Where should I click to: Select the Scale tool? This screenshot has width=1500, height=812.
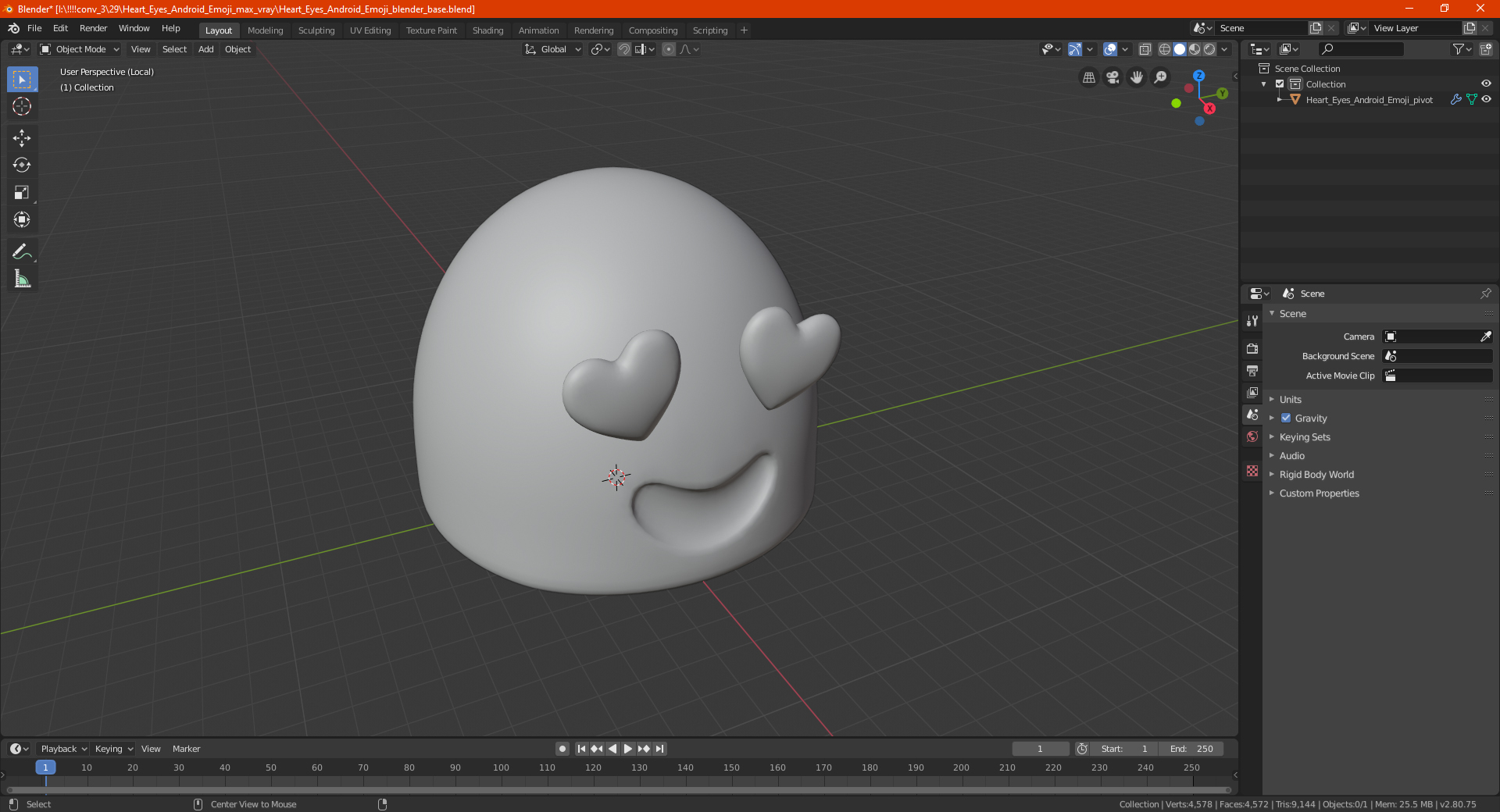(x=22, y=193)
